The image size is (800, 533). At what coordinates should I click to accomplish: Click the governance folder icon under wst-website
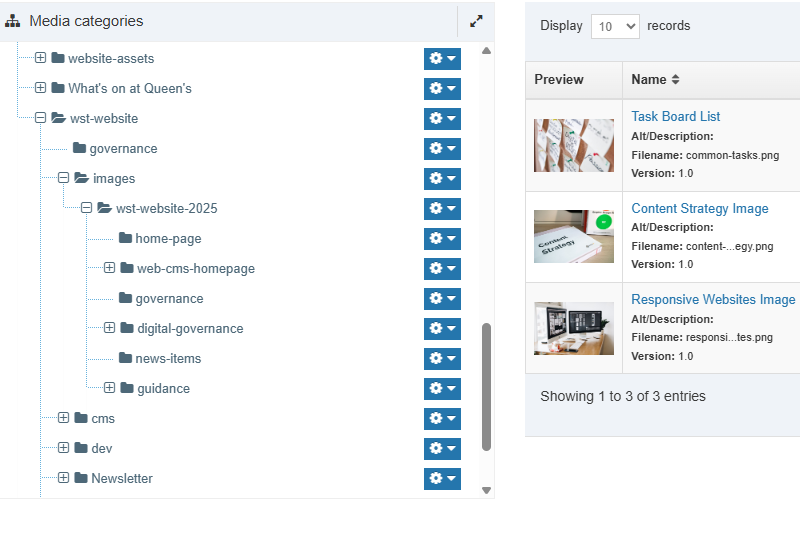(x=79, y=149)
